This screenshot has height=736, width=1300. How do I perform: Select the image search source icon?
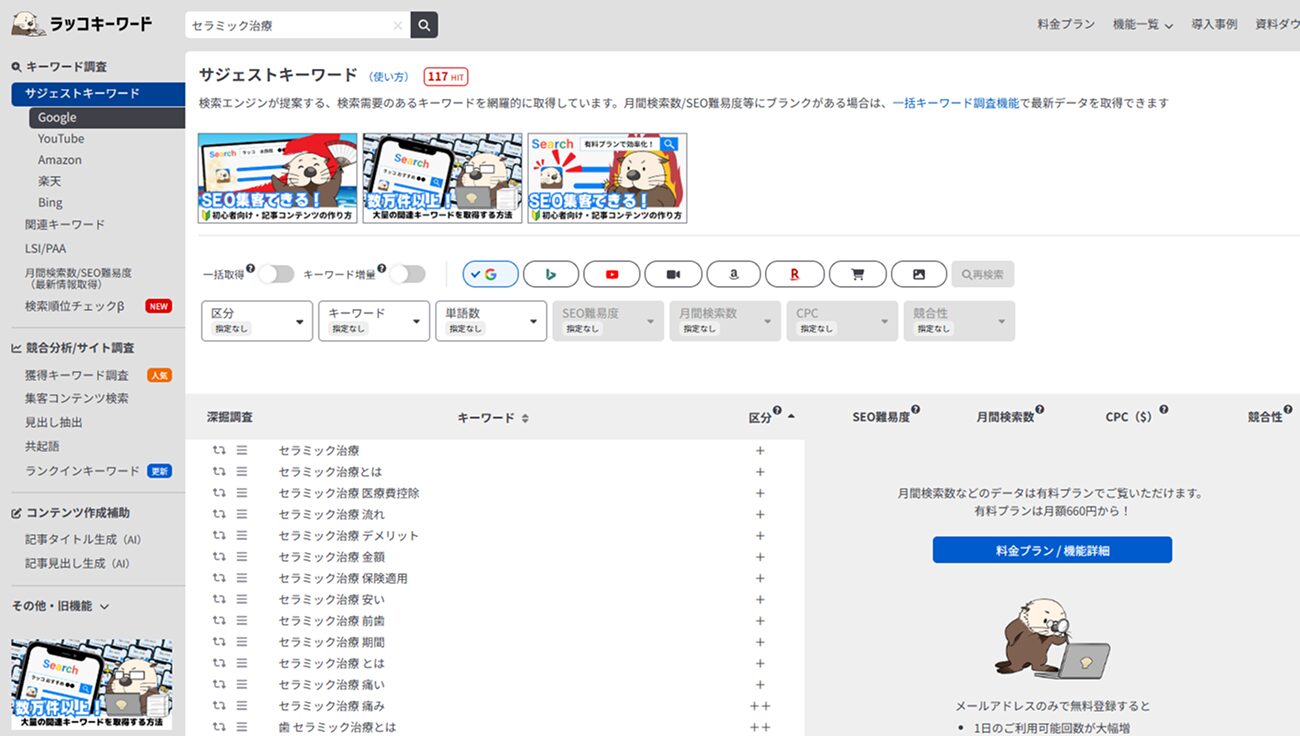click(x=918, y=274)
